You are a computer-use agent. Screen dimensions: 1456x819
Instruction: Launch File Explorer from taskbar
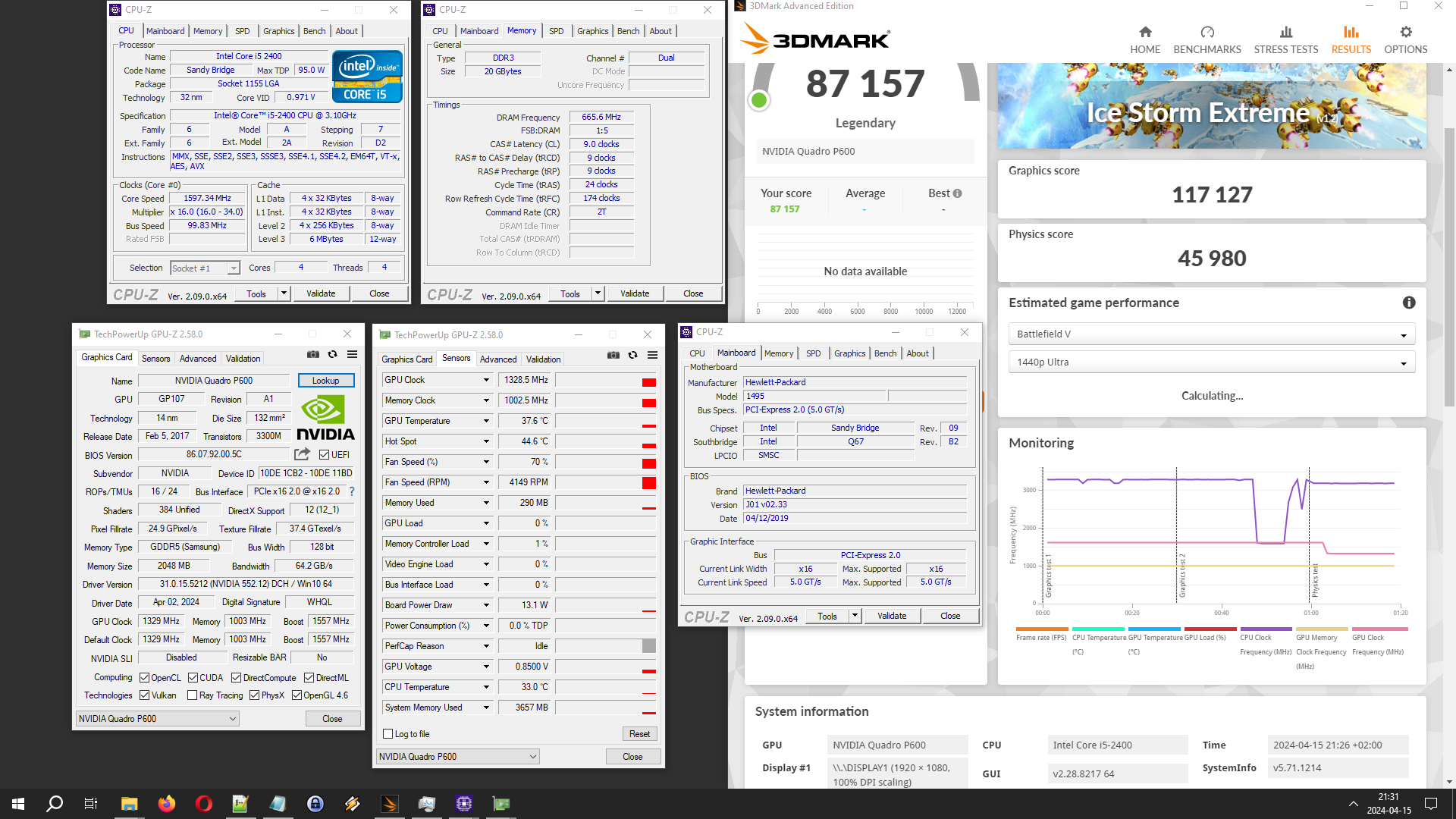click(x=130, y=804)
